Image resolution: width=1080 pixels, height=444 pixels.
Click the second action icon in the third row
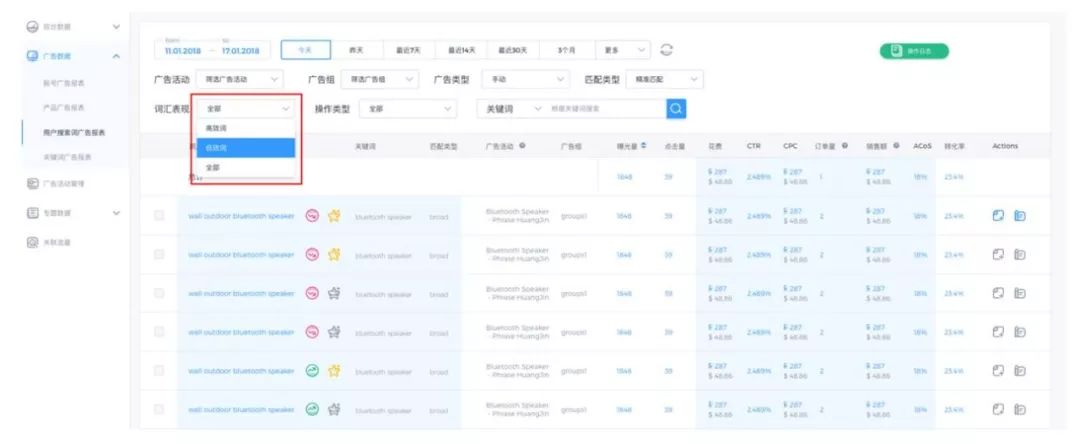(1020, 293)
